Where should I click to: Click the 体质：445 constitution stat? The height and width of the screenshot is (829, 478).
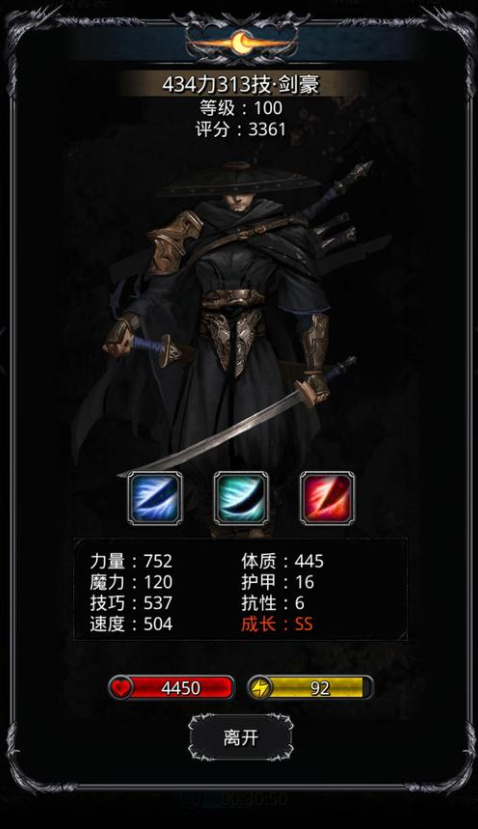[x=282, y=561]
